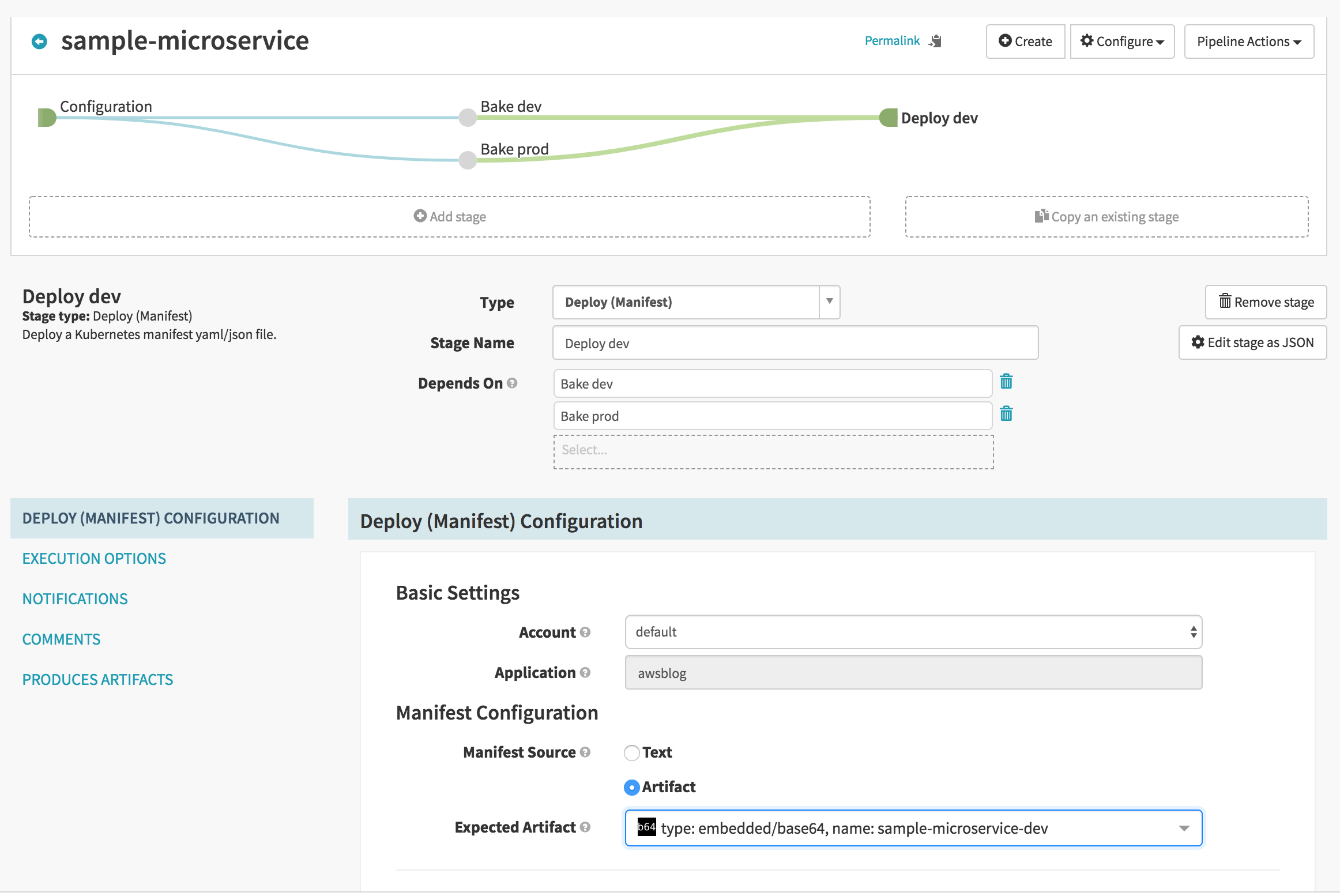The image size is (1340, 896).
Task: Click the help icon beside Expected Artifact
Action: pos(585,827)
